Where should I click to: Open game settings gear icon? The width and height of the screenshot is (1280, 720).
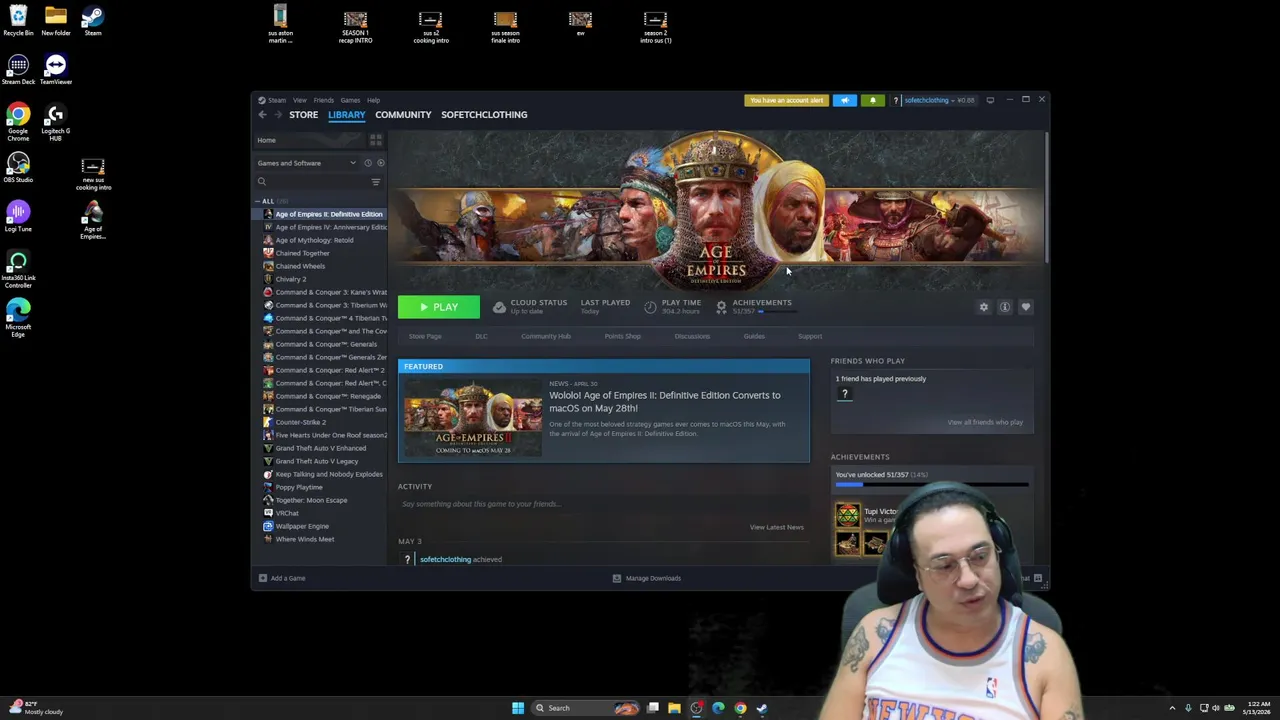point(984,307)
